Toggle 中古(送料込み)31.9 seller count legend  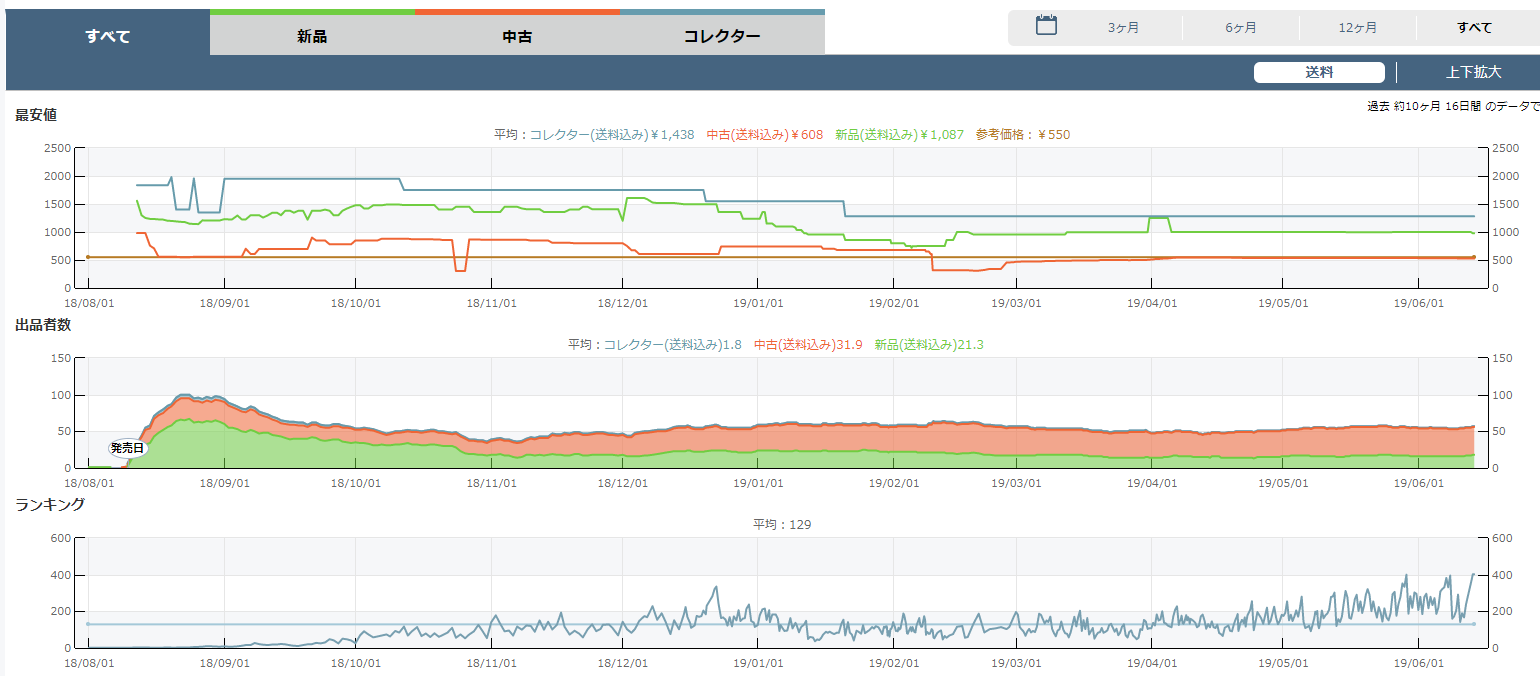(808, 345)
